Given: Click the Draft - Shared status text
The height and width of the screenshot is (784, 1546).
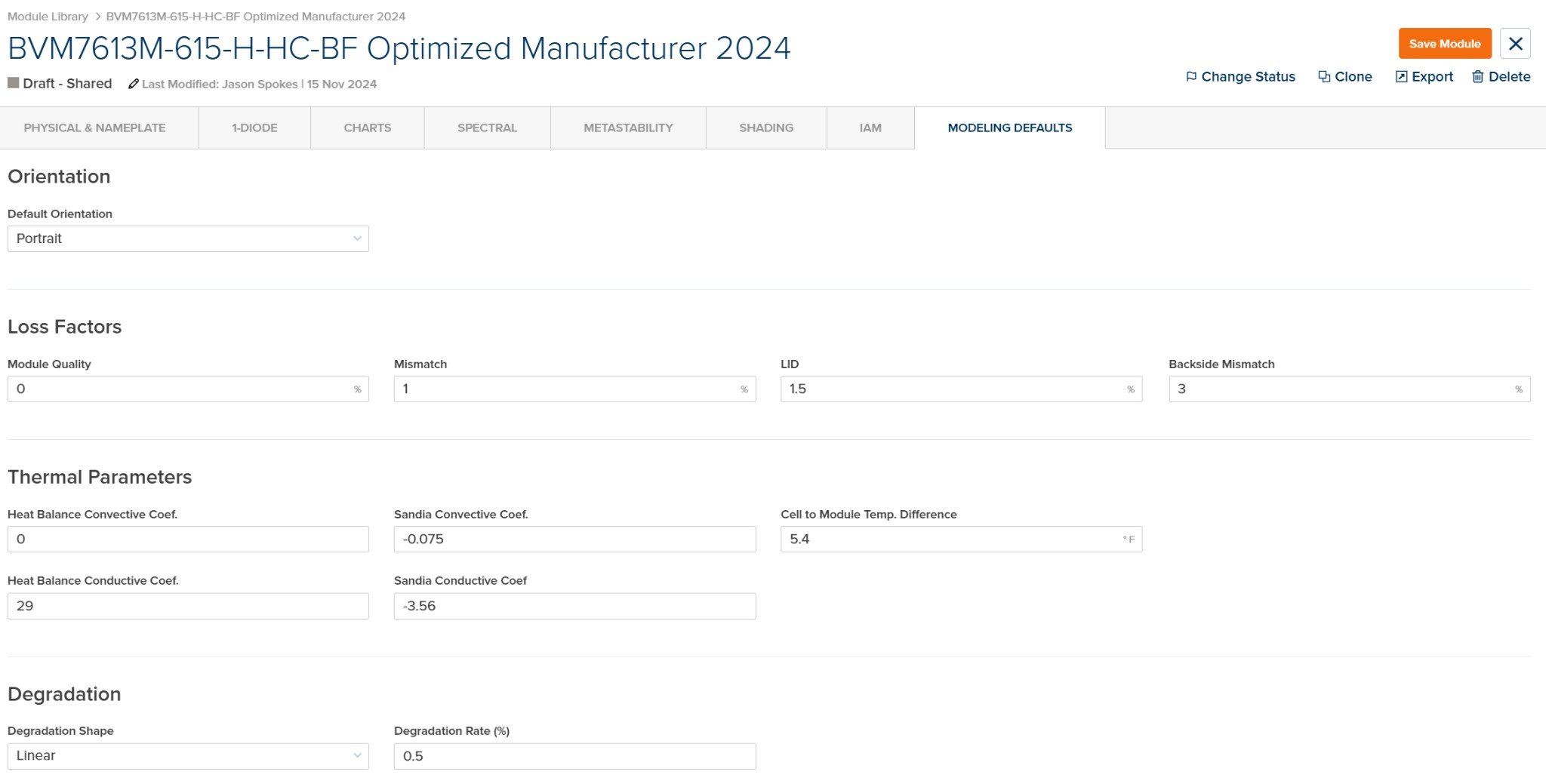Looking at the screenshot, I should (67, 84).
